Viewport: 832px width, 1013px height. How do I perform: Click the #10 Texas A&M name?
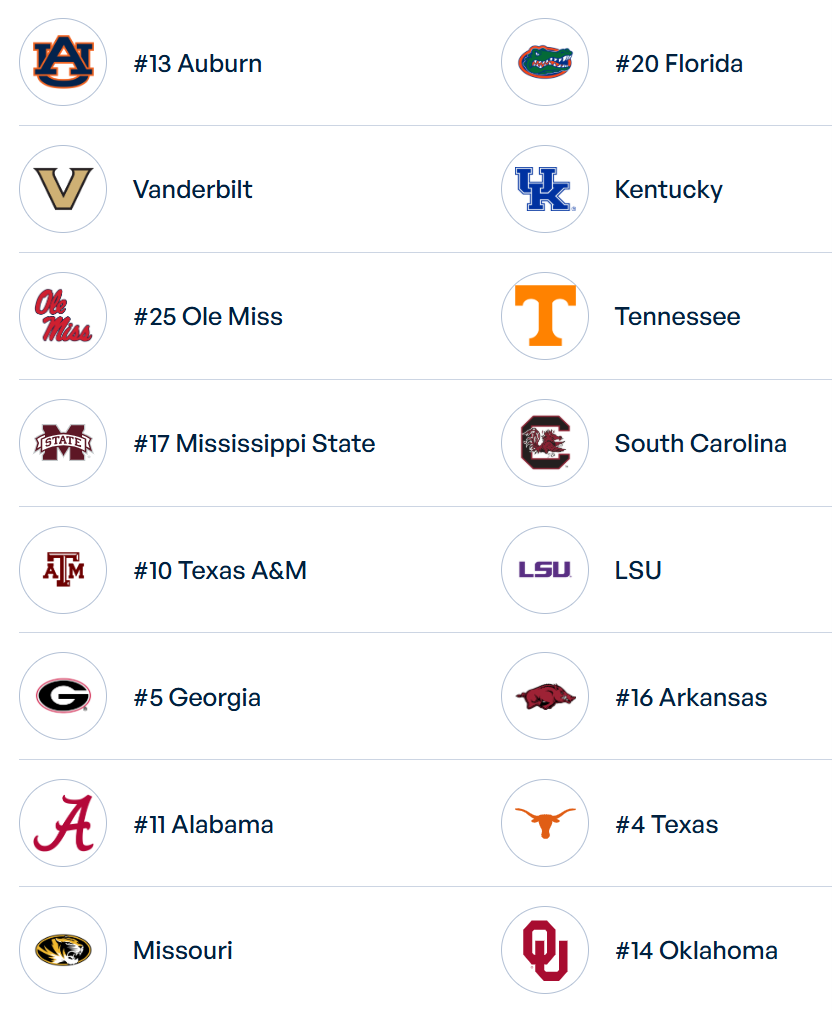[220, 570]
